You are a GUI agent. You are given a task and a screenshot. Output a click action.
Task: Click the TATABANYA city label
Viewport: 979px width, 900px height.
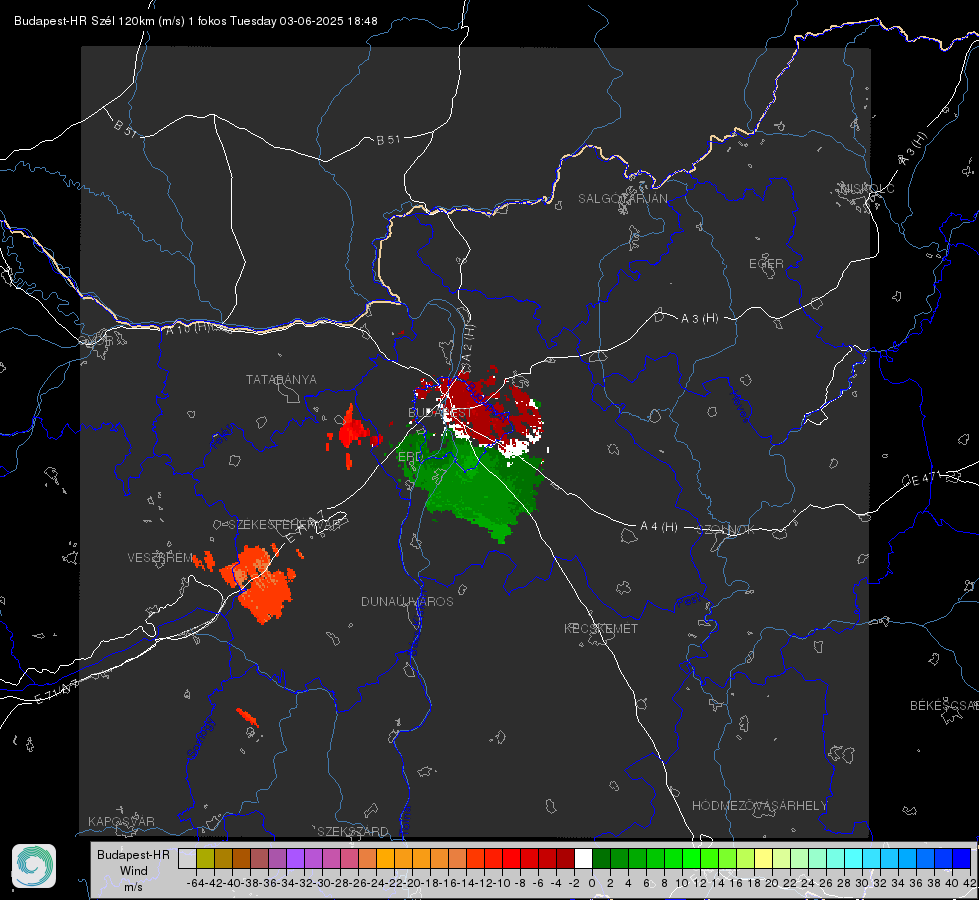click(281, 379)
